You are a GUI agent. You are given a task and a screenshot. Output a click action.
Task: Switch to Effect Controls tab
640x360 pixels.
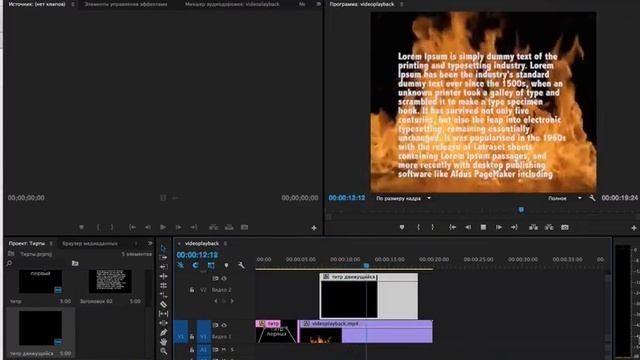pos(126,4)
